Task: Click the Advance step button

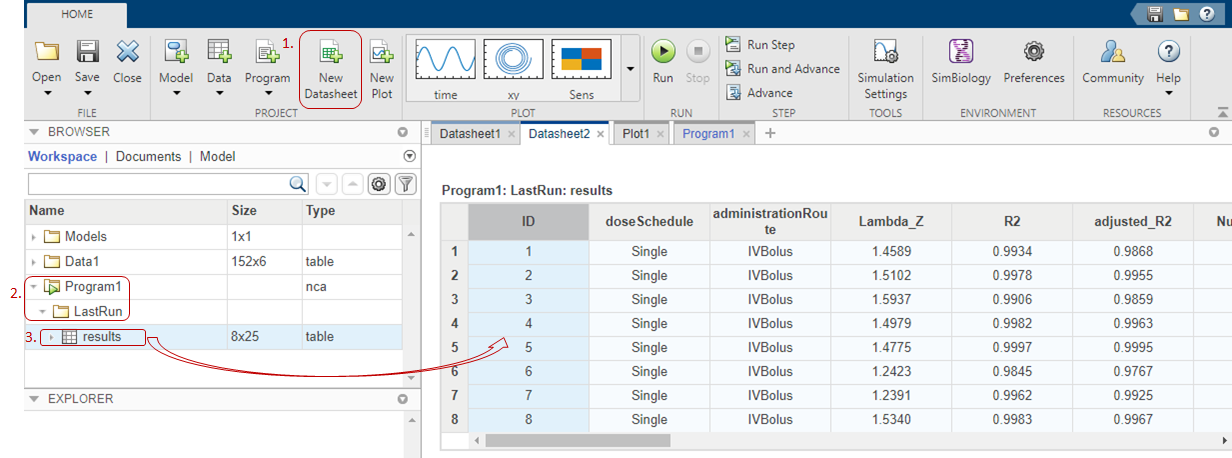Action: coord(758,93)
